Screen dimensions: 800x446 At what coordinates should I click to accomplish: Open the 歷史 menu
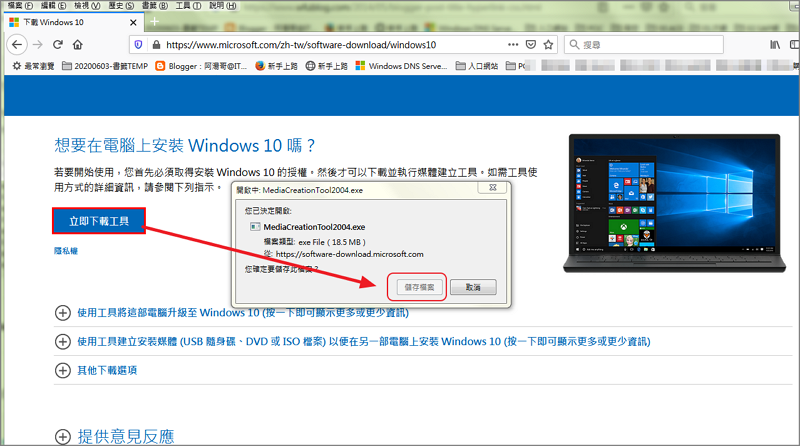coord(121,6)
